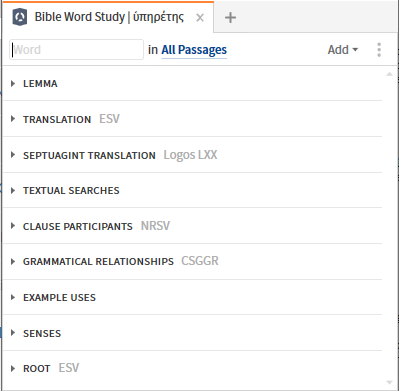399x391 pixels.
Task: Click the ESV label beside Translation
Action: (x=109, y=119)
